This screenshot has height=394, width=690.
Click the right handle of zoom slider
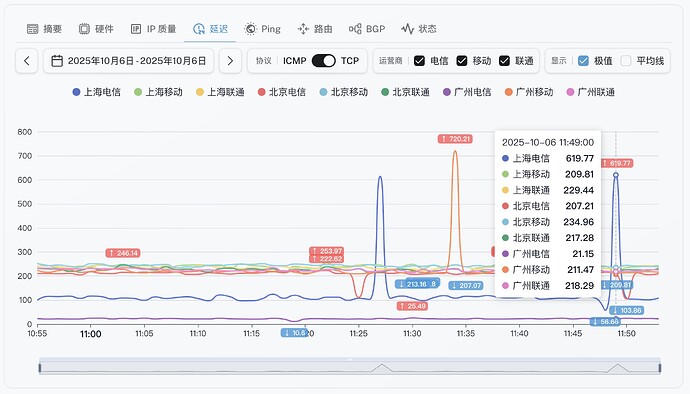(659, 367)
